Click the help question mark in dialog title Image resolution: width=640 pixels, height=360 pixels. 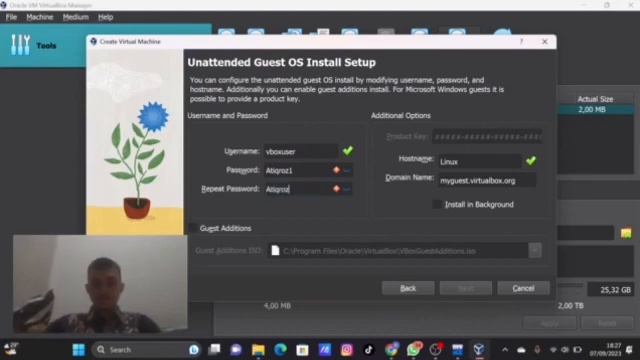click(x=521, y=42)
